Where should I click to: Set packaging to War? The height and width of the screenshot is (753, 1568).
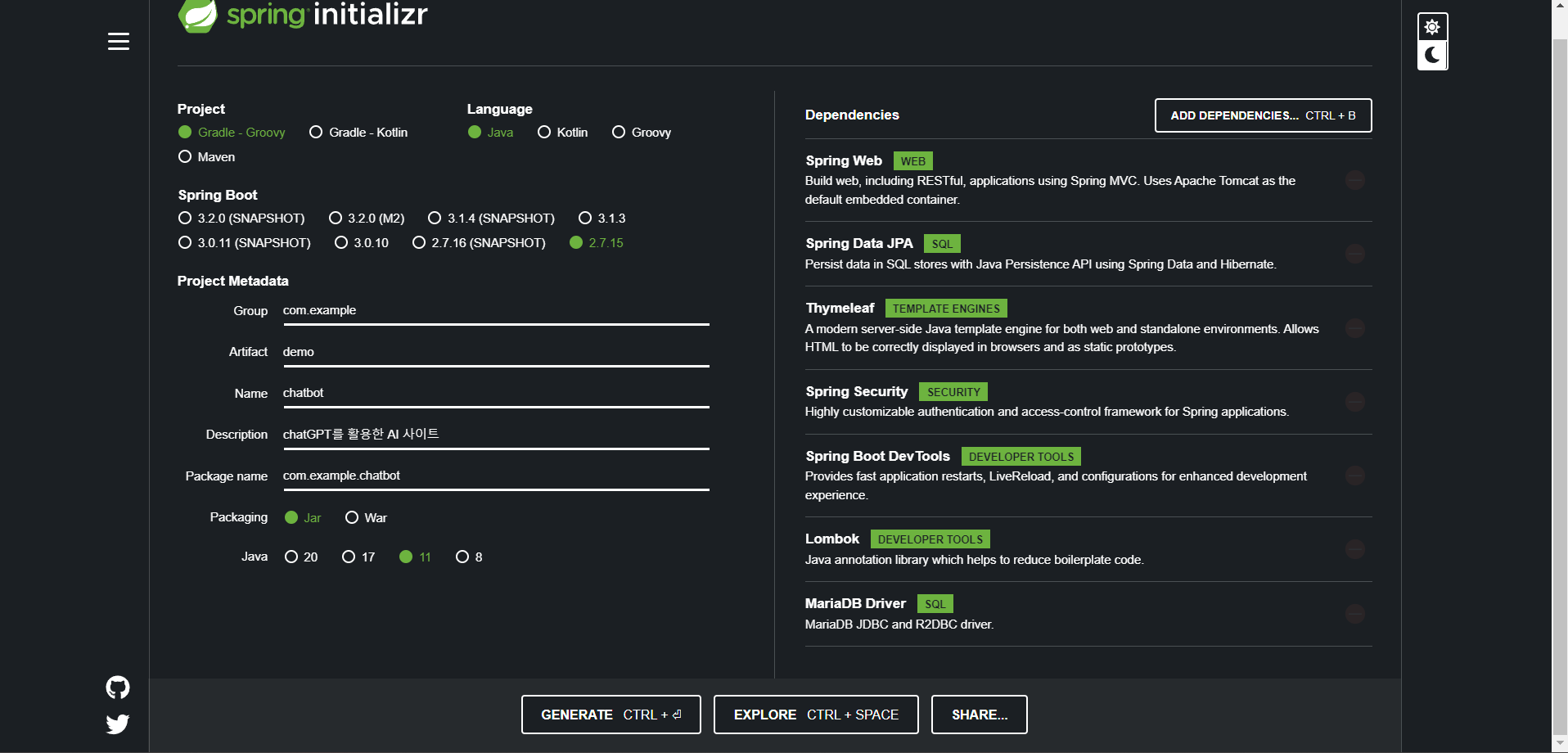click(367, 518)
